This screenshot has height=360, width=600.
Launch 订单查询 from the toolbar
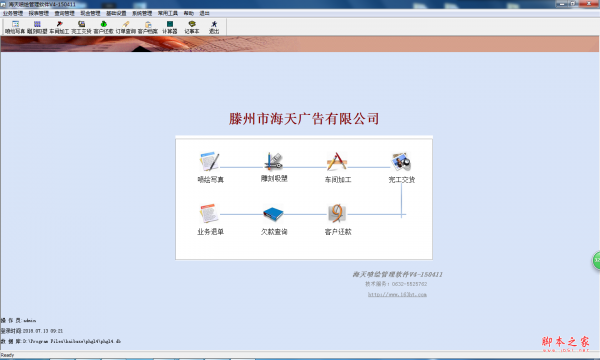(126, 27)
